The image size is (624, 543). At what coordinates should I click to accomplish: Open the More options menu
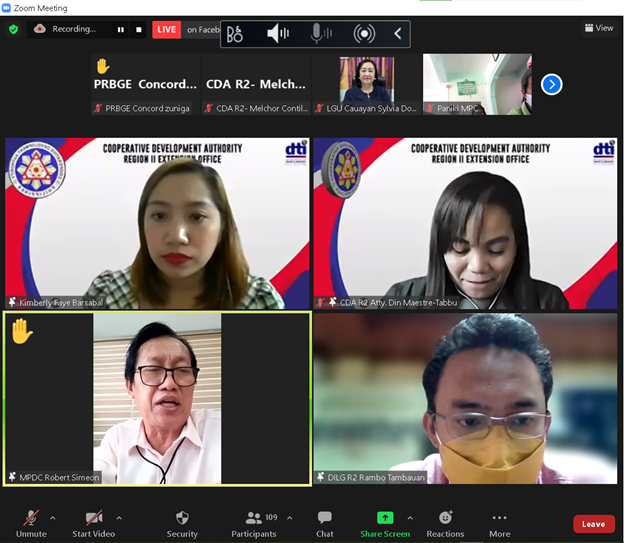coord(499,524)
